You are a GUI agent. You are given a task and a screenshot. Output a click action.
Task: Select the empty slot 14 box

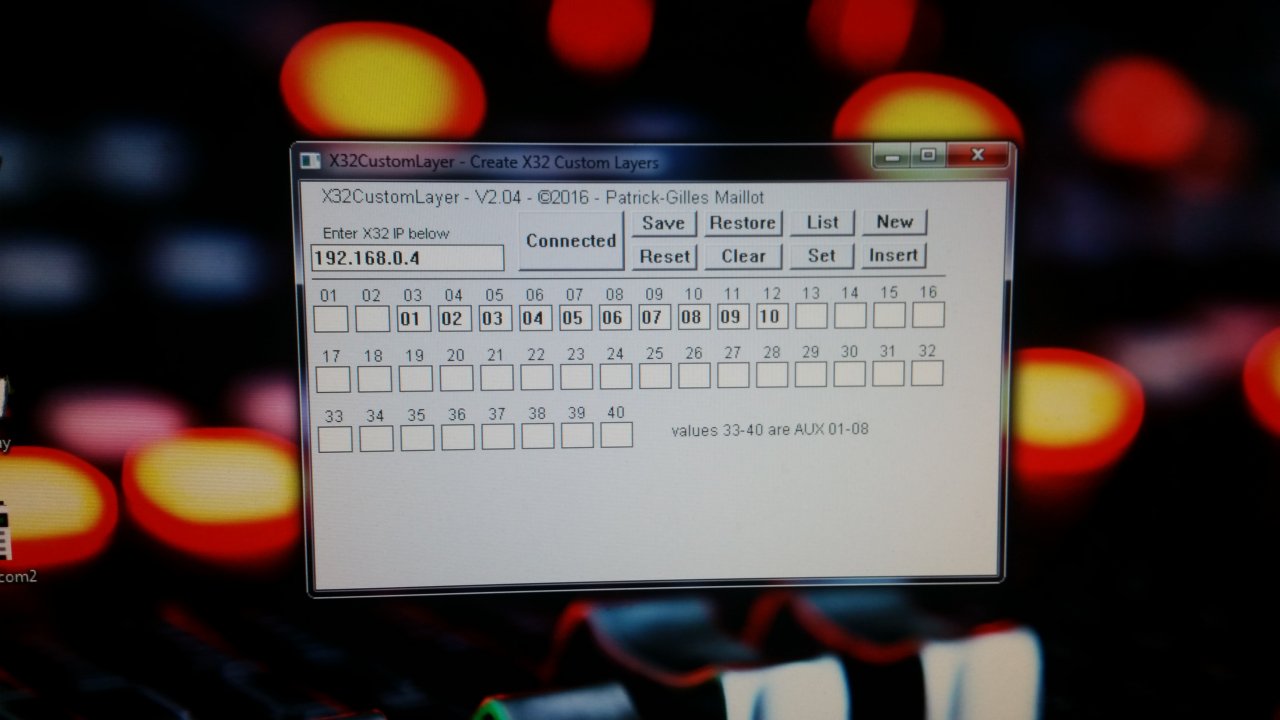pos(850,315)
